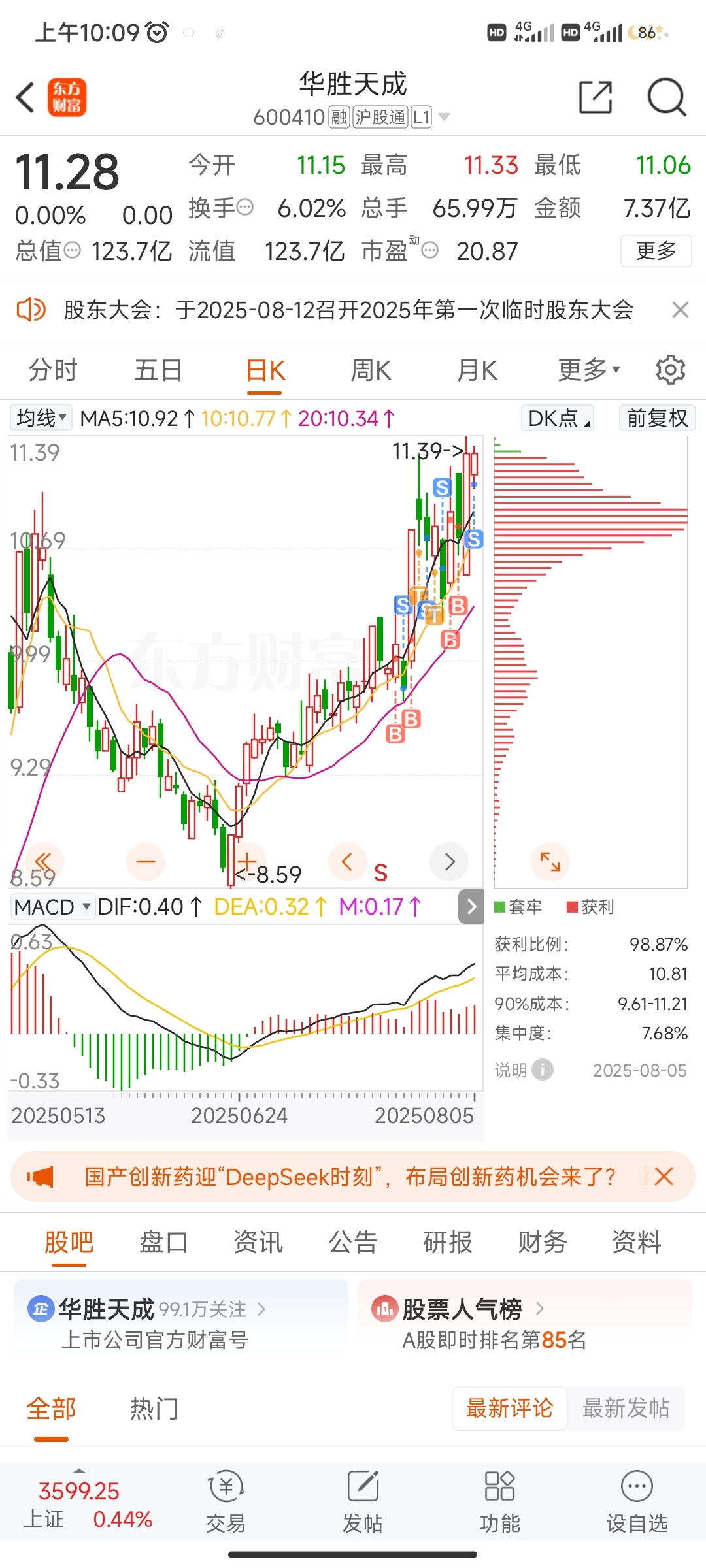Image resolution: width=706 pixels, height=1568 pixels.
Task: Open the 盘口 tab
Action: click(163, 1242)
